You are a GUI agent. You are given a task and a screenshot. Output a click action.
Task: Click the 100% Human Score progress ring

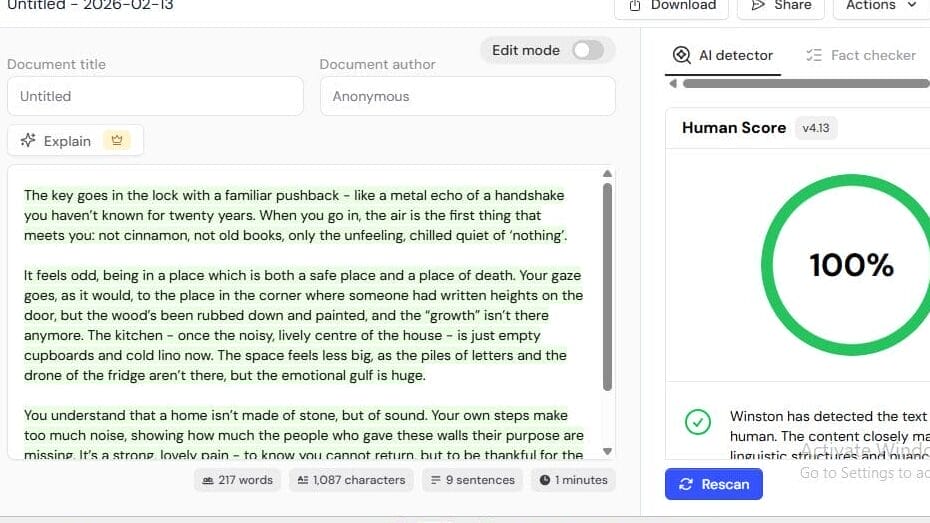851,264
